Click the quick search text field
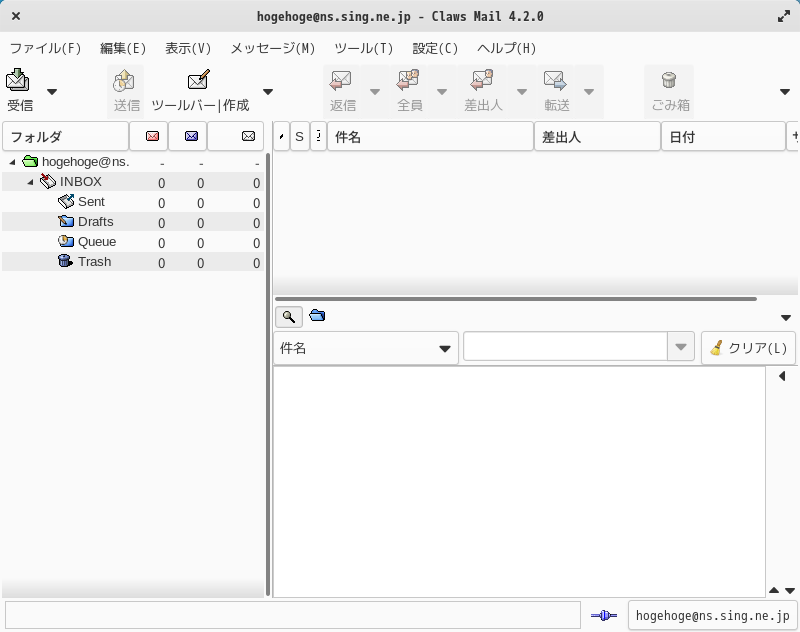The width and height of the screenshot is (800, 632). [565, 346]
